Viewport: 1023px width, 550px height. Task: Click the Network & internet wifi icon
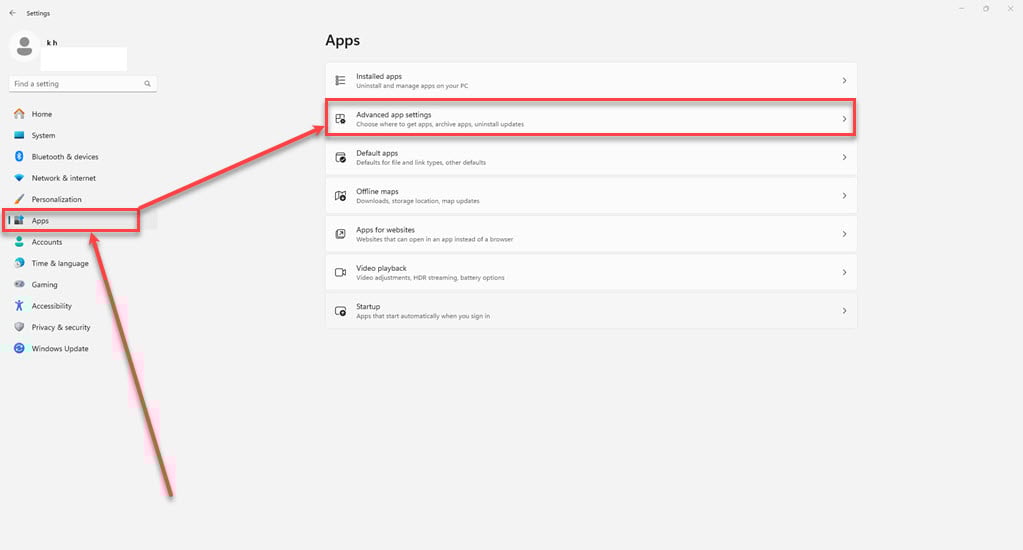coord(19,178)
